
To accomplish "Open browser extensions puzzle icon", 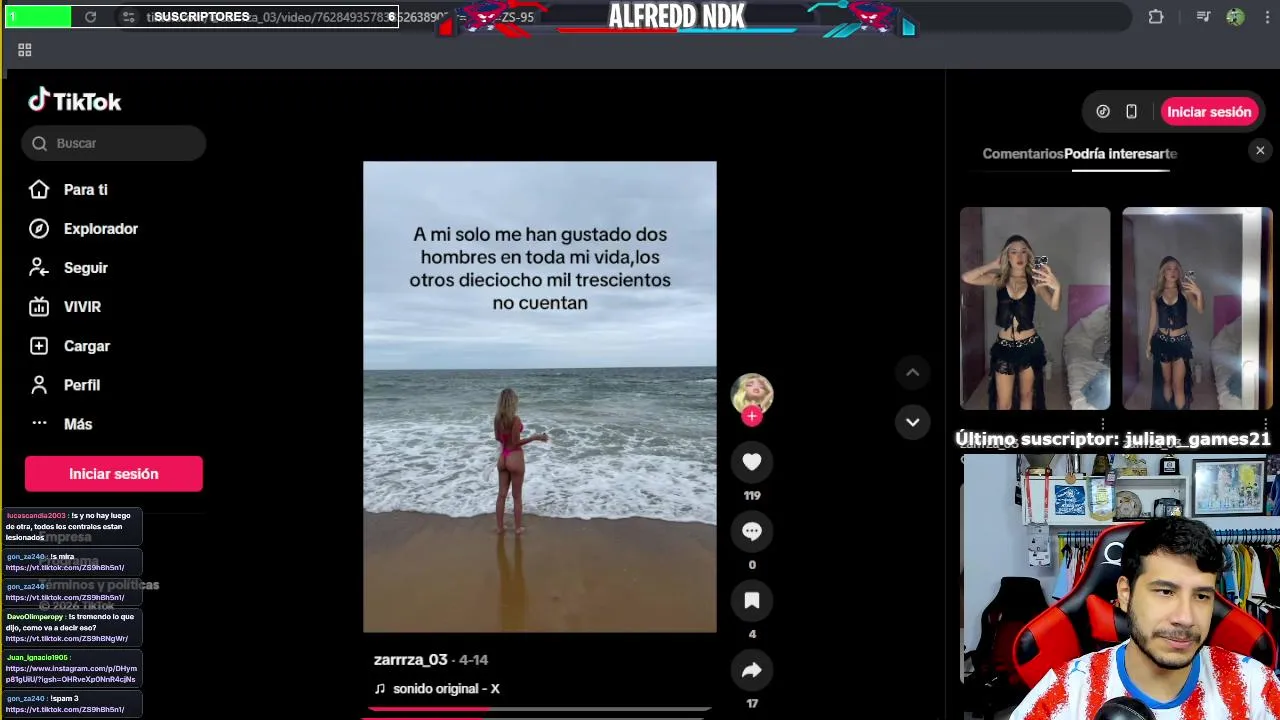I will coord(1156,17).
